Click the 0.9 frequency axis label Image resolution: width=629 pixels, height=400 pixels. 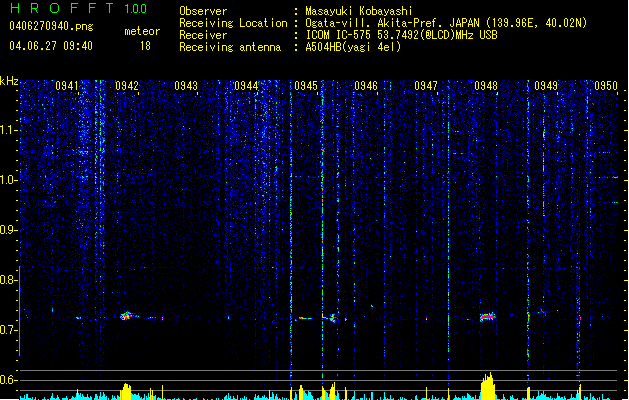pyautogui.click(x=9, y=230)
